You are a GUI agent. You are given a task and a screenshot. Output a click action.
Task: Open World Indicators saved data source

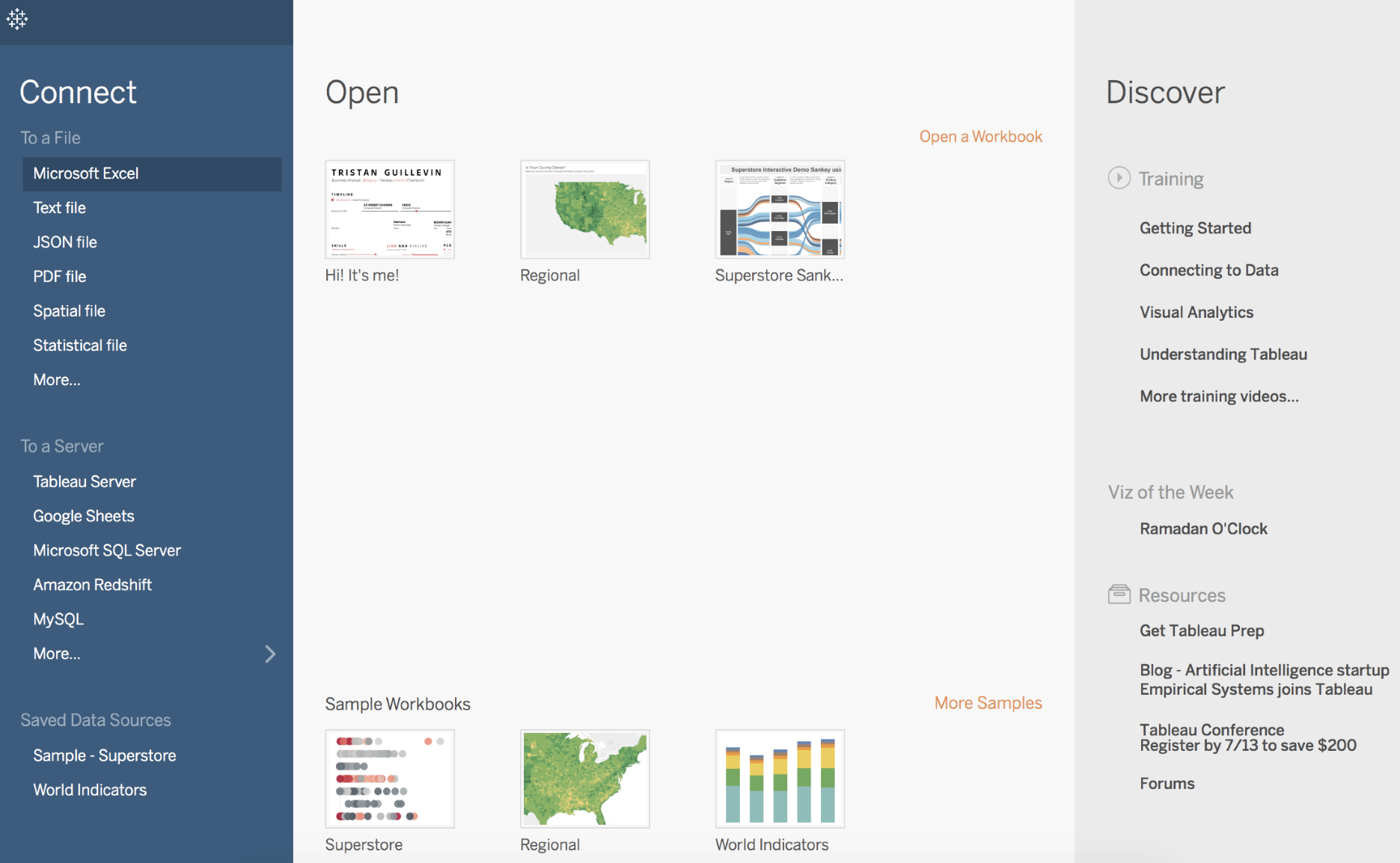90,790
